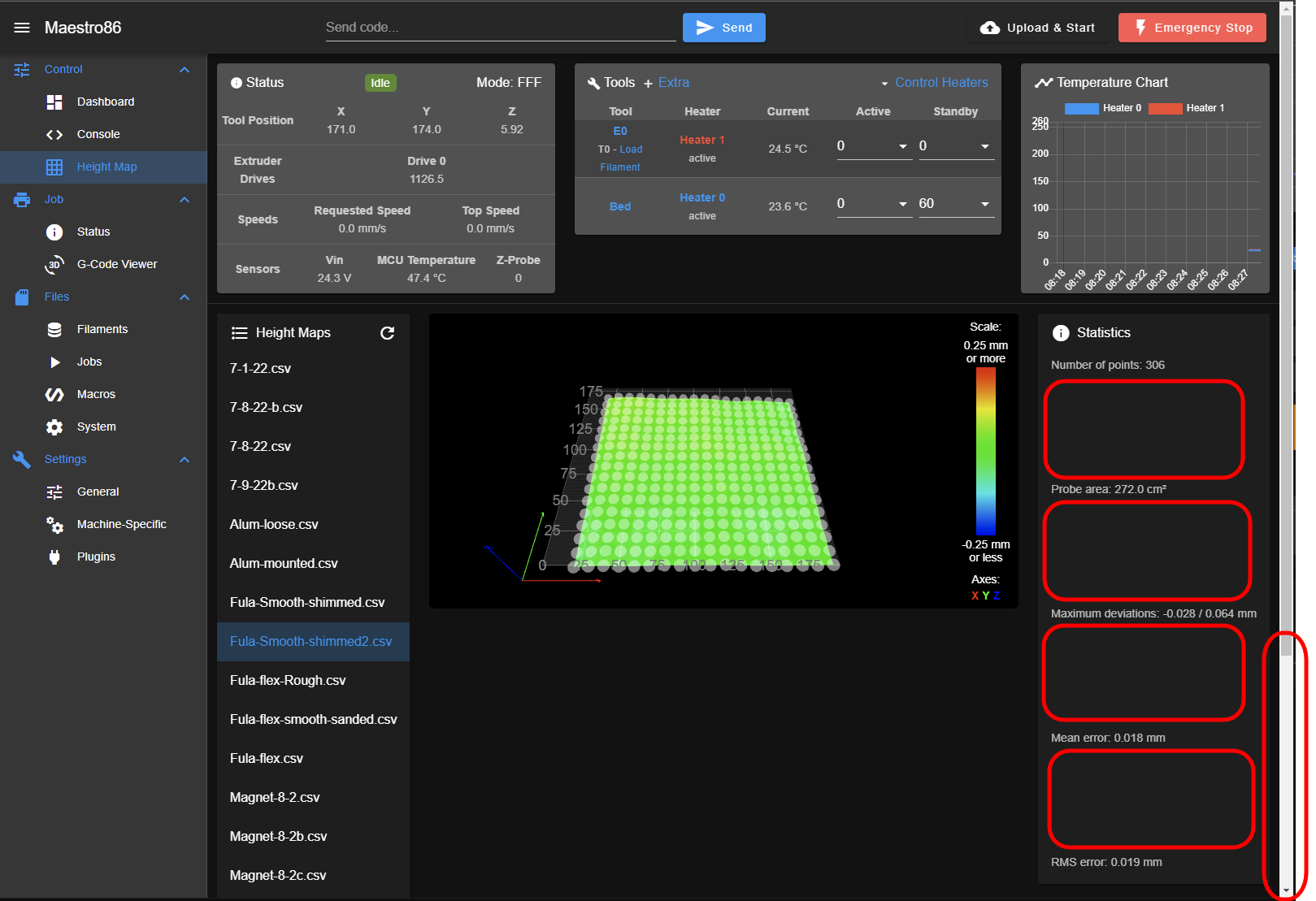The width and height of the screenshot is (1316, 901).
Task: Click Upload & Start button
Action: coord(1038,28)
